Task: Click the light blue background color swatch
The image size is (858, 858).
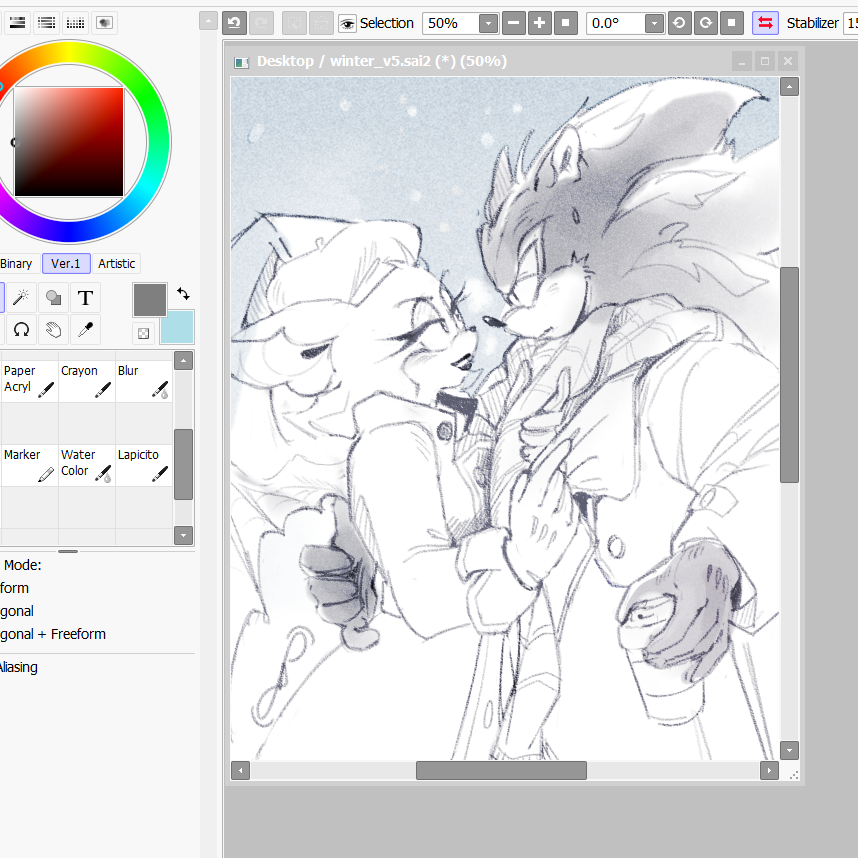Action: tap(181, 331)
